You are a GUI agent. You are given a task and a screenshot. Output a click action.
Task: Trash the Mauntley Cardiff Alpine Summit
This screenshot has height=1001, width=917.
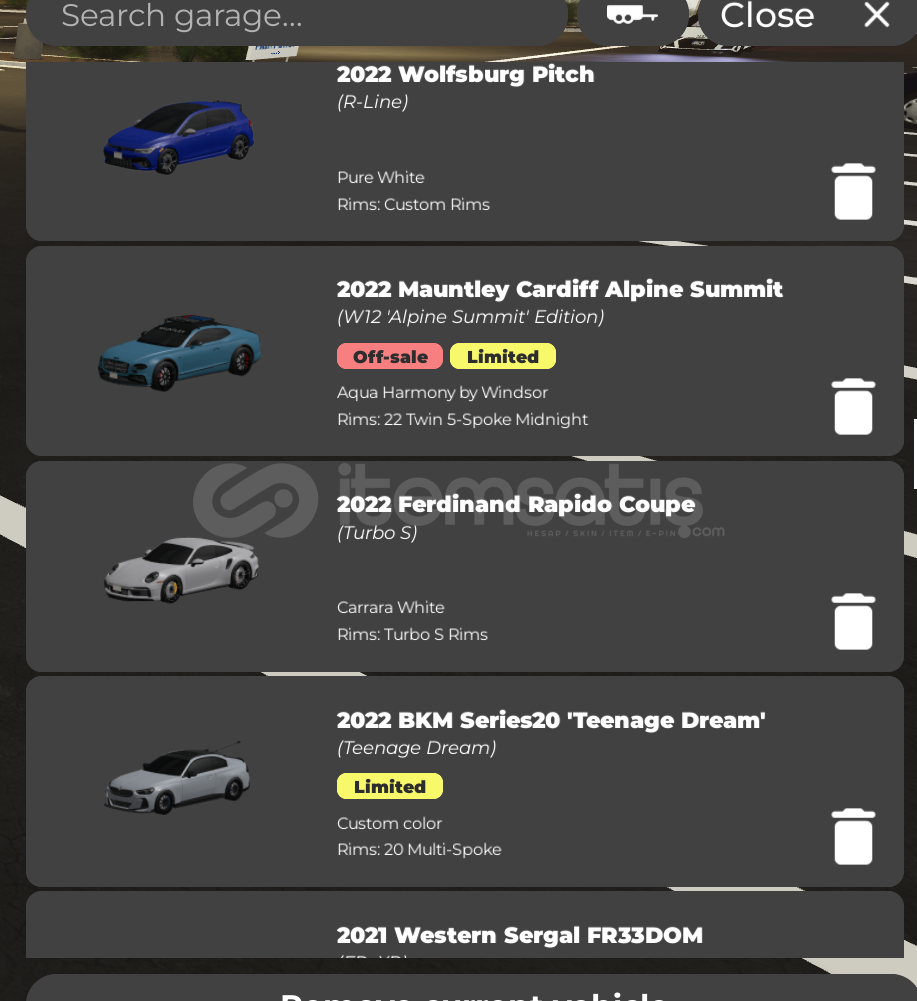(853, 407)
